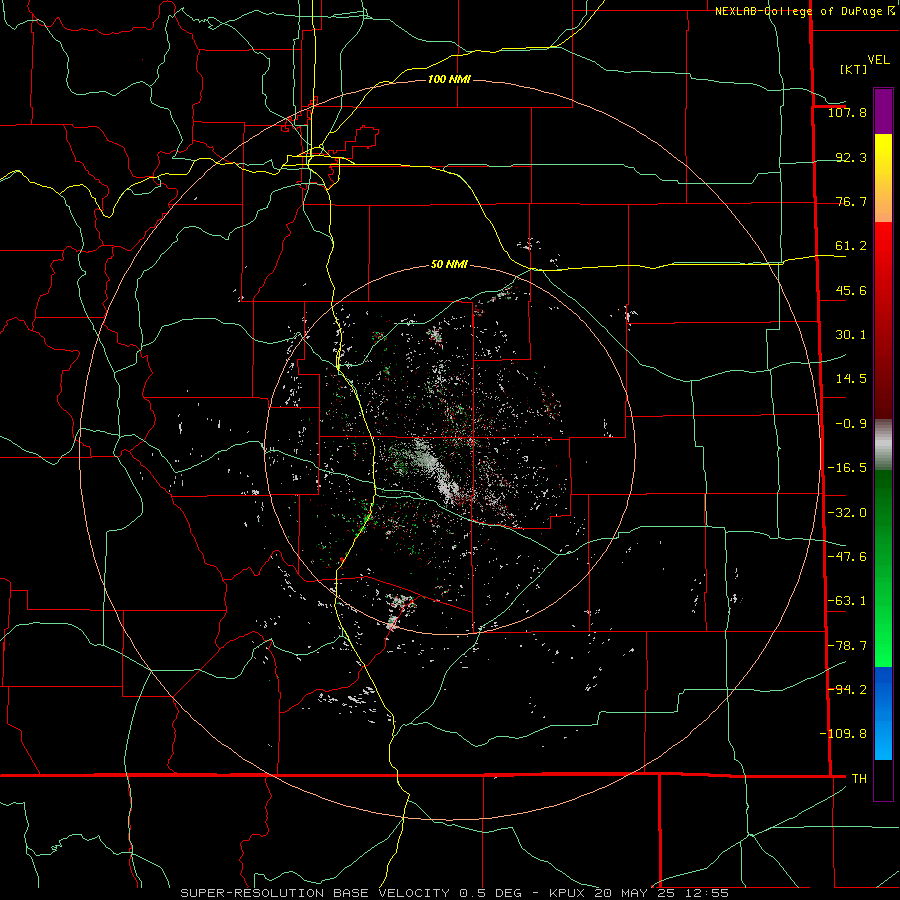Click the 45.6 velocity scale value
Viewport: 900px width, 900px height.
click(x=851, y=290)
